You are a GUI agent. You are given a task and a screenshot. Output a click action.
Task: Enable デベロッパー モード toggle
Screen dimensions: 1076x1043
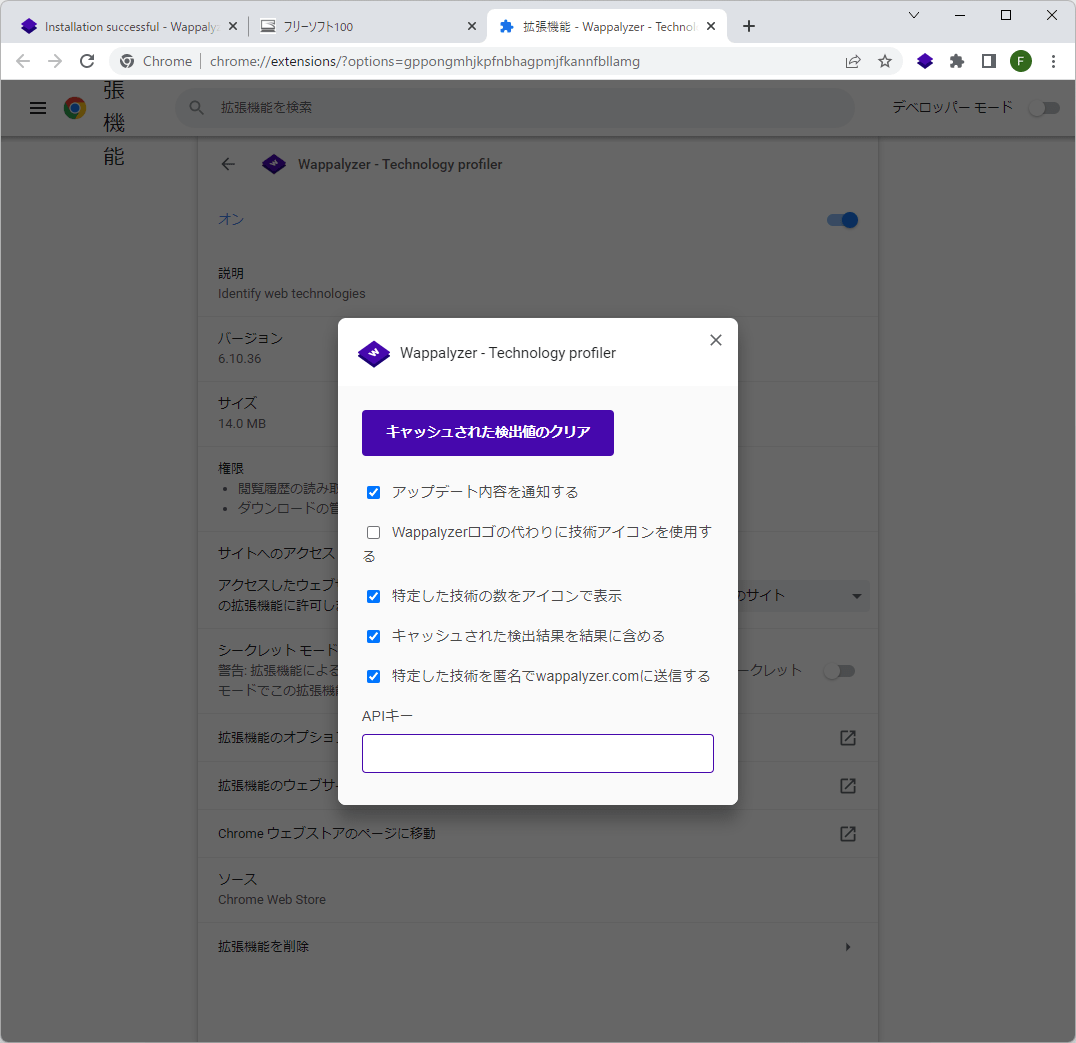(1044, 108)
